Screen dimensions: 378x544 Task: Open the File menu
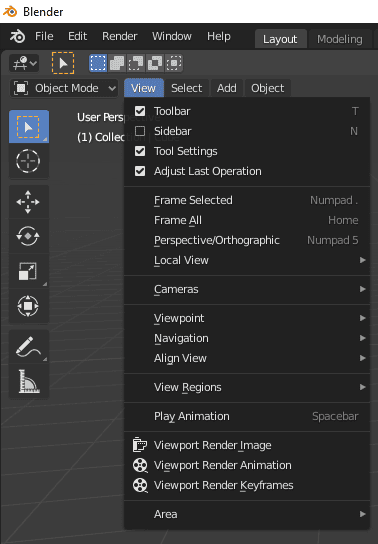[x=44, y=36]
